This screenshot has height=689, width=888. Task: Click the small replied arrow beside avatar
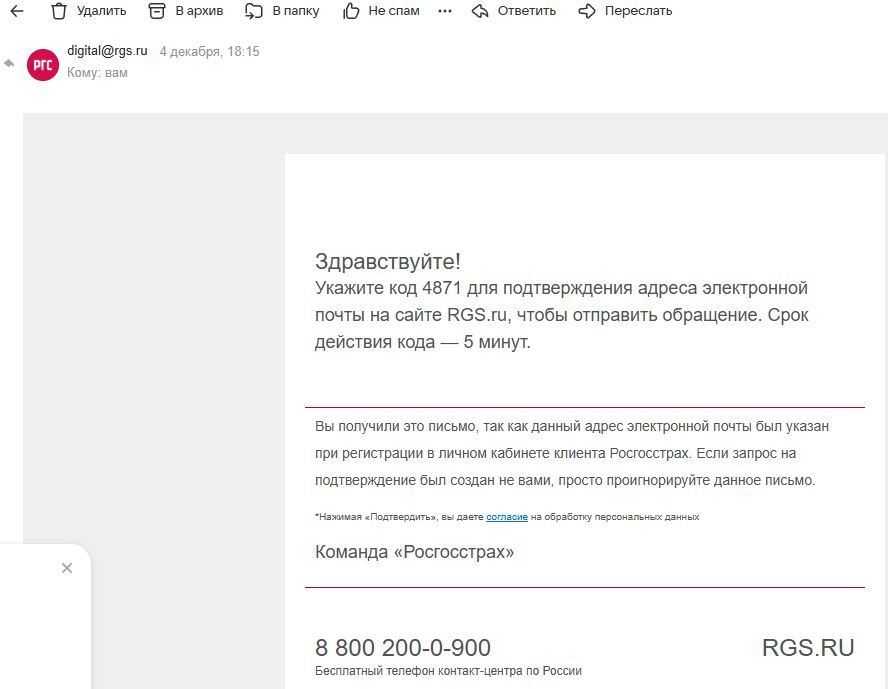(10, 64)
